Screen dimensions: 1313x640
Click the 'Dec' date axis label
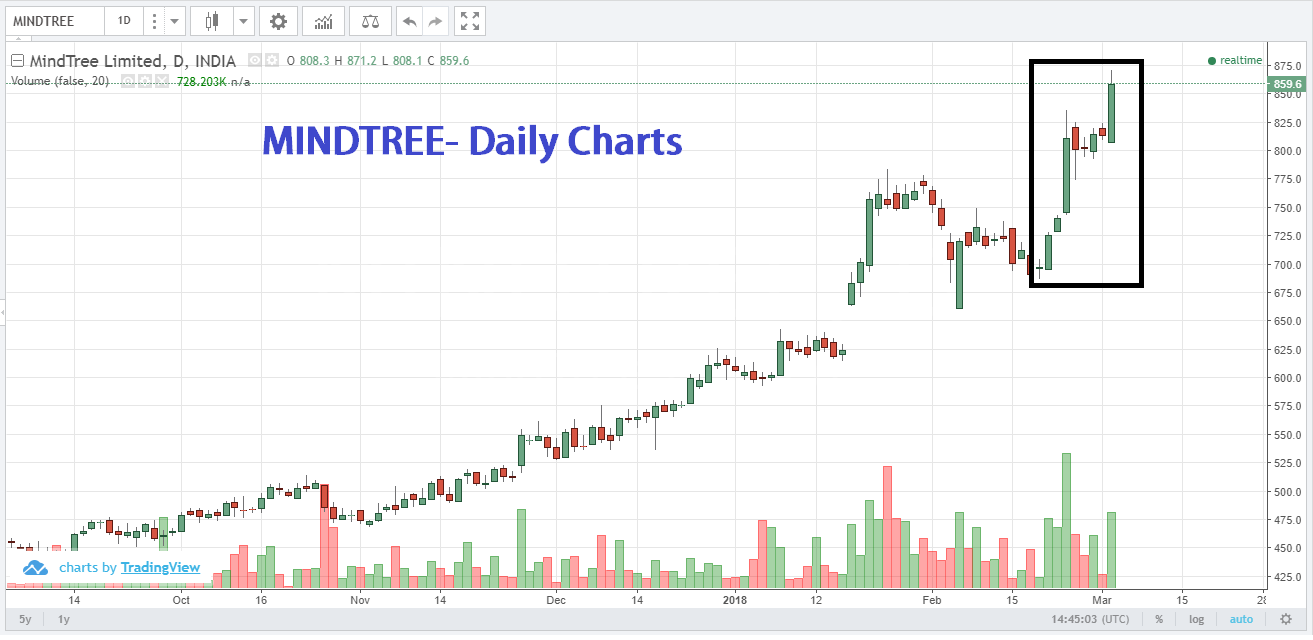(556, 601)
